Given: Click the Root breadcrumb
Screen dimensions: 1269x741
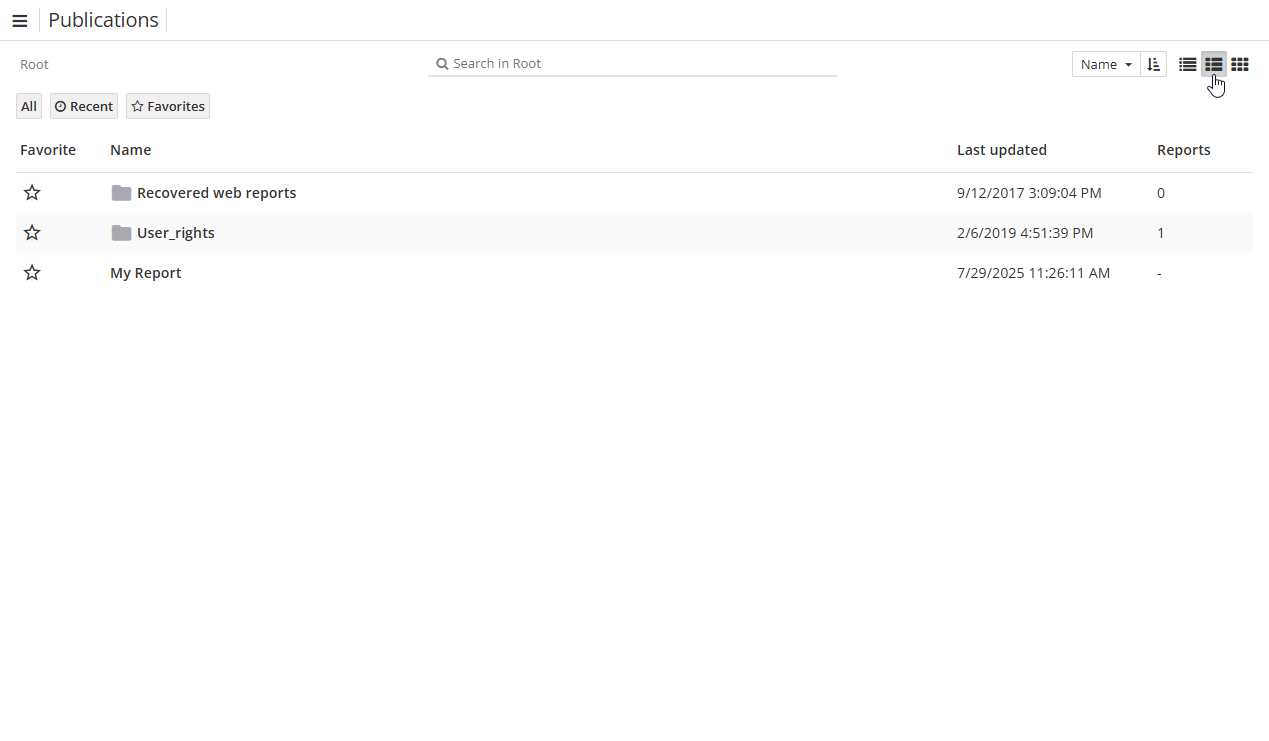Looking at the screenshot, I should [34, 64].
